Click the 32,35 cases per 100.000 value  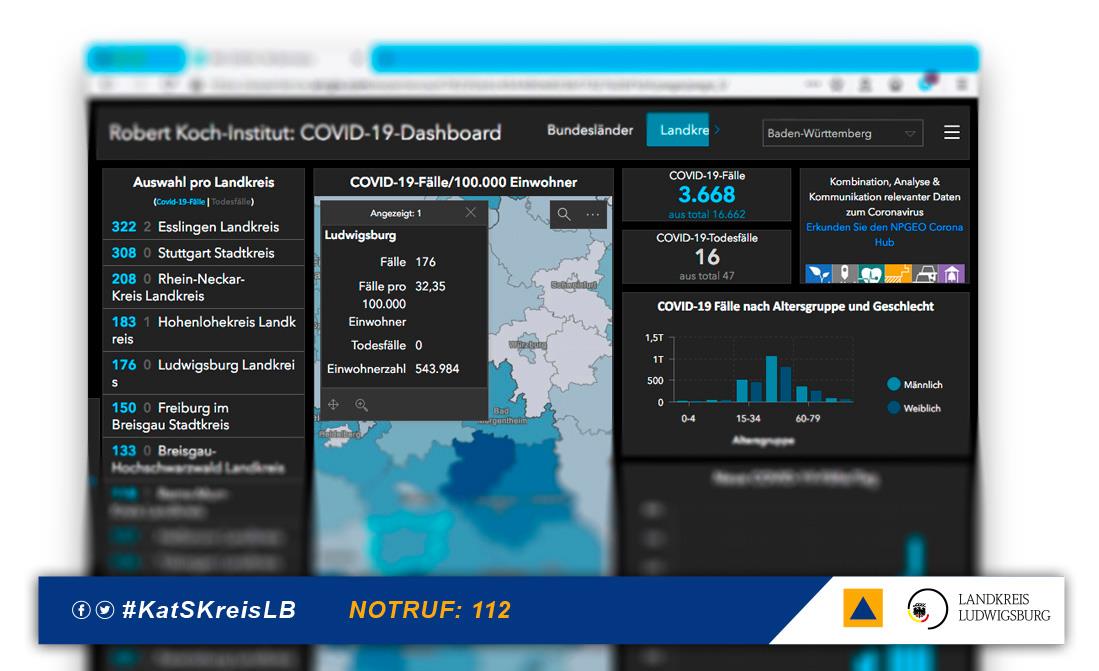pyautogui.click(x=430, y=286)
